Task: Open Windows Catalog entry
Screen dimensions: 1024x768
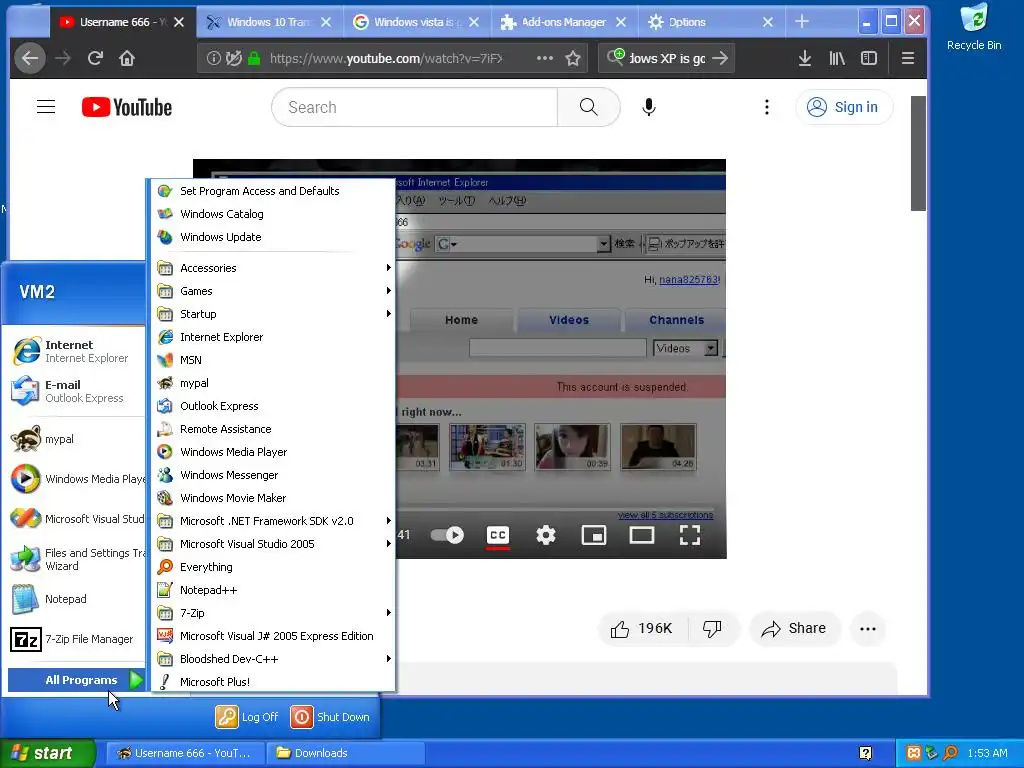Action: coord(274,214)
